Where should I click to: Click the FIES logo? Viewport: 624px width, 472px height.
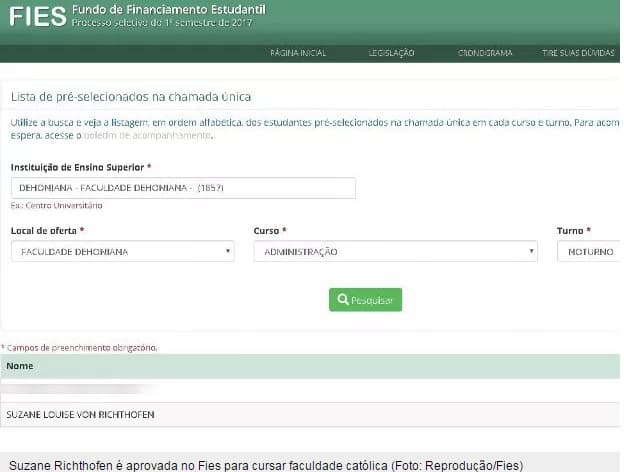[38, 17]
